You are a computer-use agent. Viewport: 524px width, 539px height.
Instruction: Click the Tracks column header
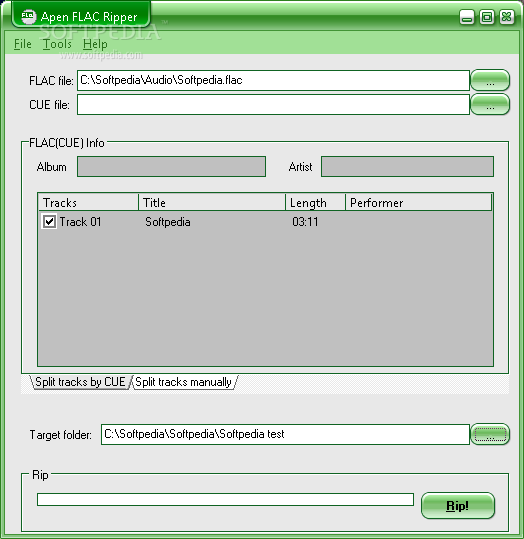coord(88,202)
